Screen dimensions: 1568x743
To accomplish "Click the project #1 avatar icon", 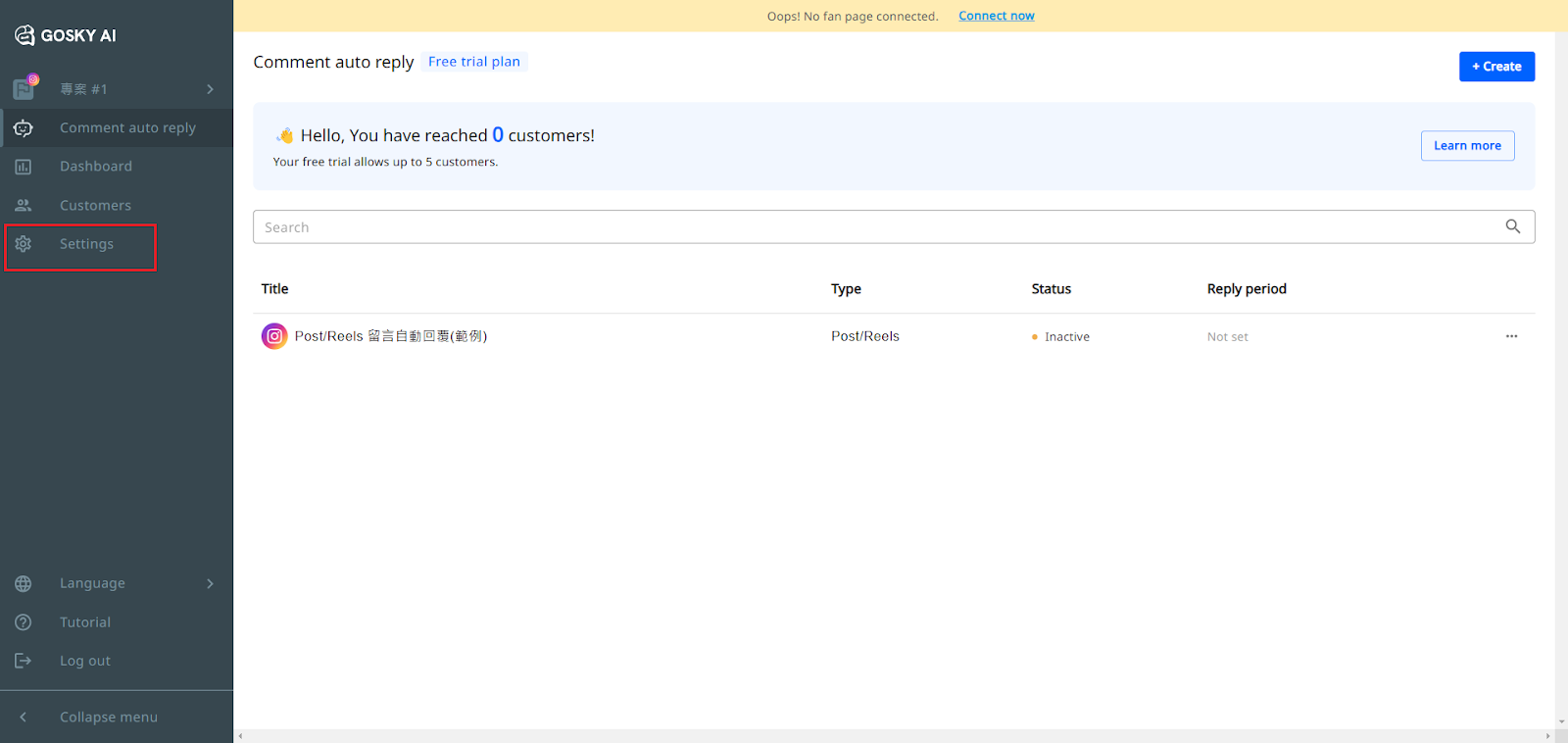I will 25,88.
